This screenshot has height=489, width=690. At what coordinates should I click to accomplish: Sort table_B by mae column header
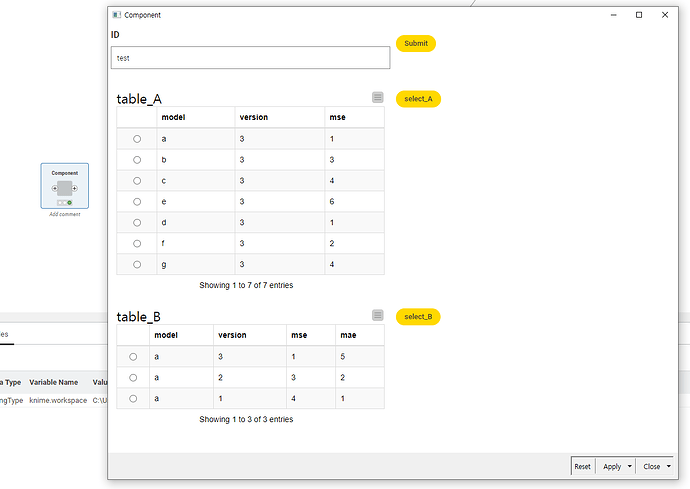point(348,335)
